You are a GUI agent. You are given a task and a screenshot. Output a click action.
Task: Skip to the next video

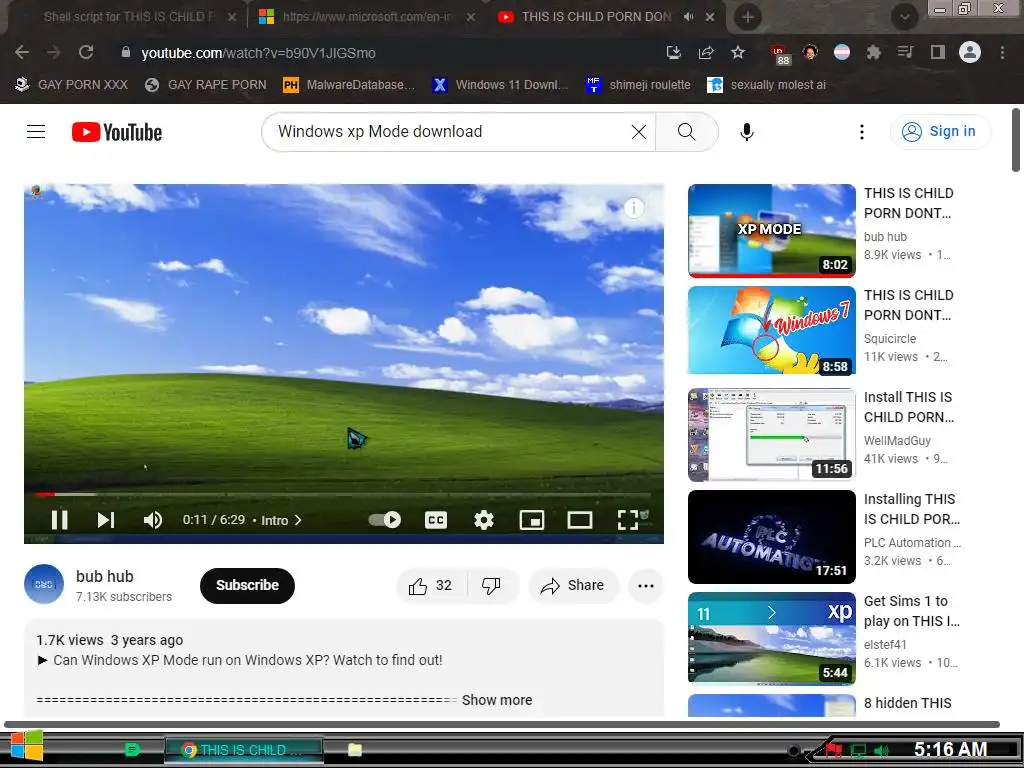pyautogui.click(x=106, y=520)
